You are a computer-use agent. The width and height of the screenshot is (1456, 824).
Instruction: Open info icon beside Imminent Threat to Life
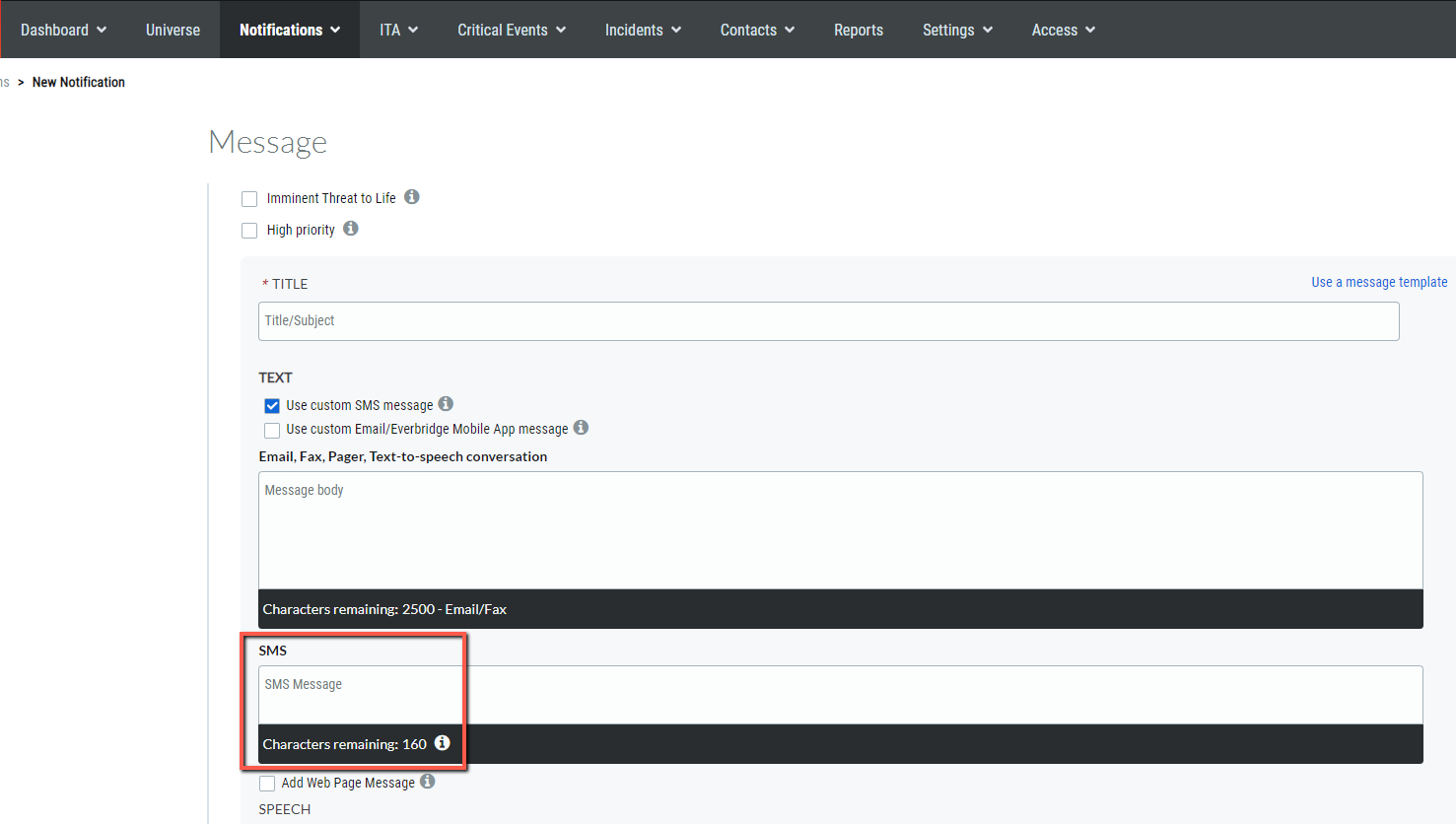pos(412,197)
